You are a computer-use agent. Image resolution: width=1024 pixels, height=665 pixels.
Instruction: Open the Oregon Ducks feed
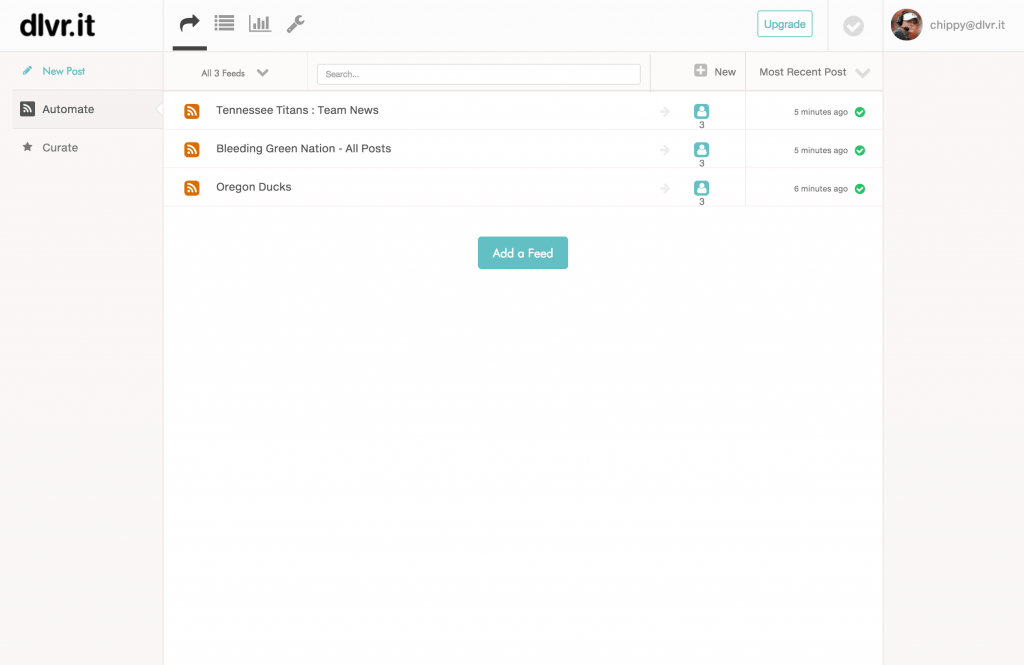253,187
